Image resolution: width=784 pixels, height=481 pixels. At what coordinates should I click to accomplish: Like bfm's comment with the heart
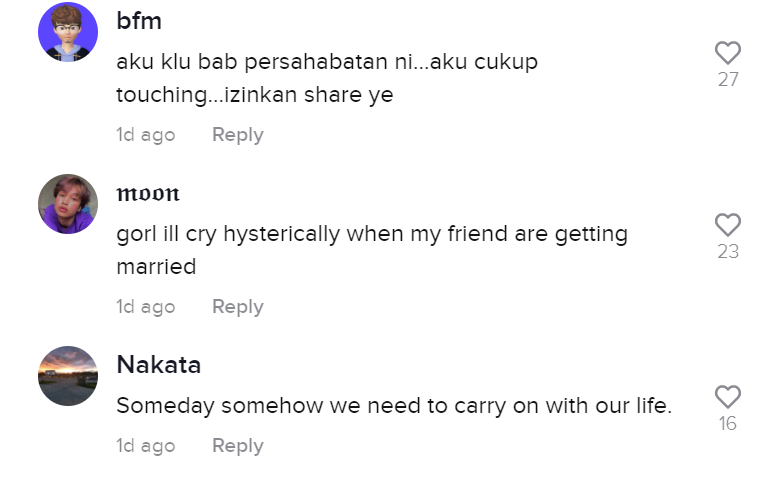tap(728, 53)
